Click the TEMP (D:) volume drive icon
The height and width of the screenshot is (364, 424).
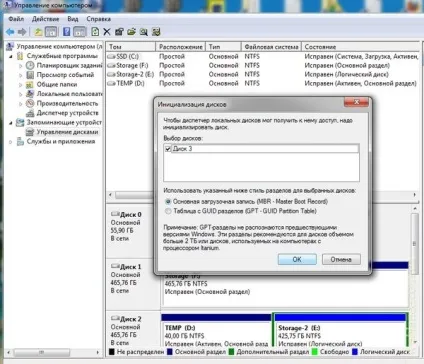111,84
